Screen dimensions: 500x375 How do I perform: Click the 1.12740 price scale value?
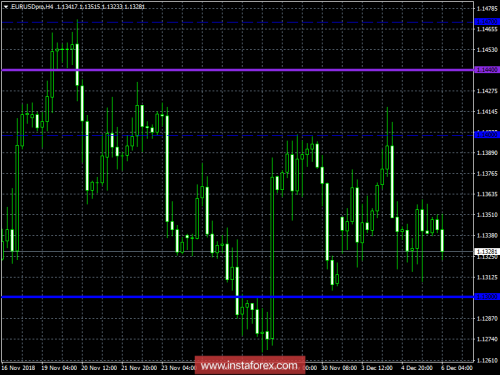[x=487, y=339]
